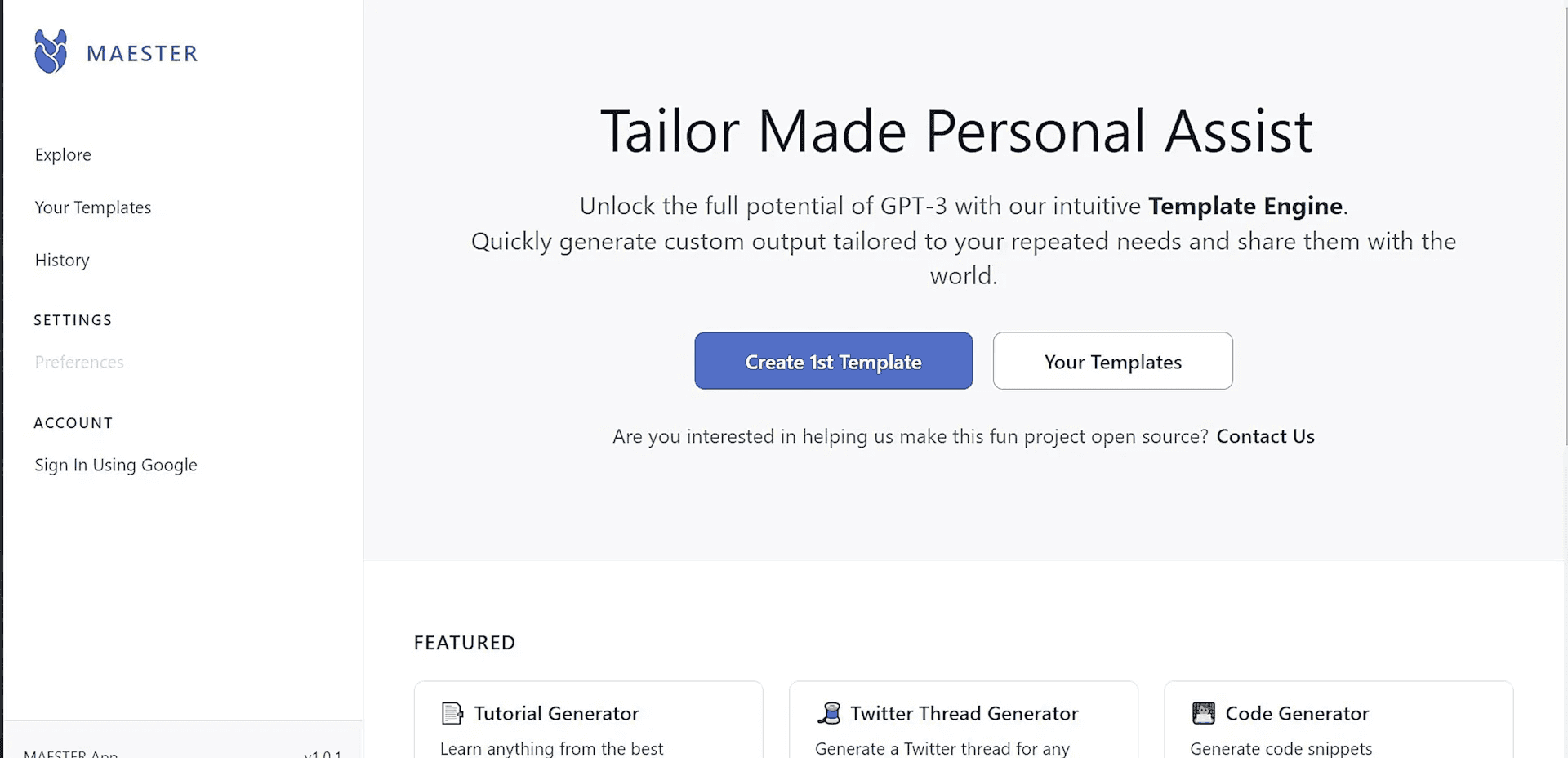Open the Tutorial Generator card title
Viewport: 1568px width, 758px height.
click(x=556, y=713)
